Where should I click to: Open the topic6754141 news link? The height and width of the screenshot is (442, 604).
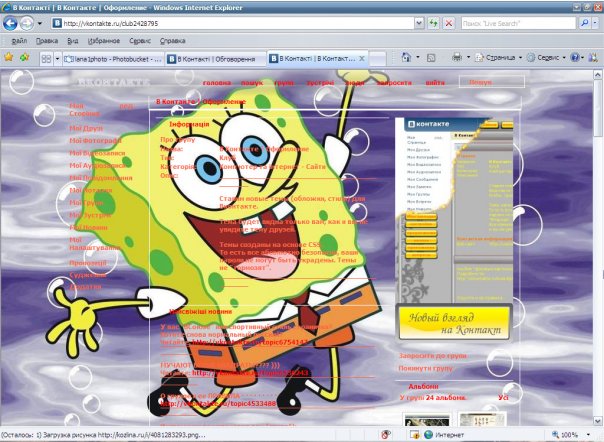pos(250,341)
